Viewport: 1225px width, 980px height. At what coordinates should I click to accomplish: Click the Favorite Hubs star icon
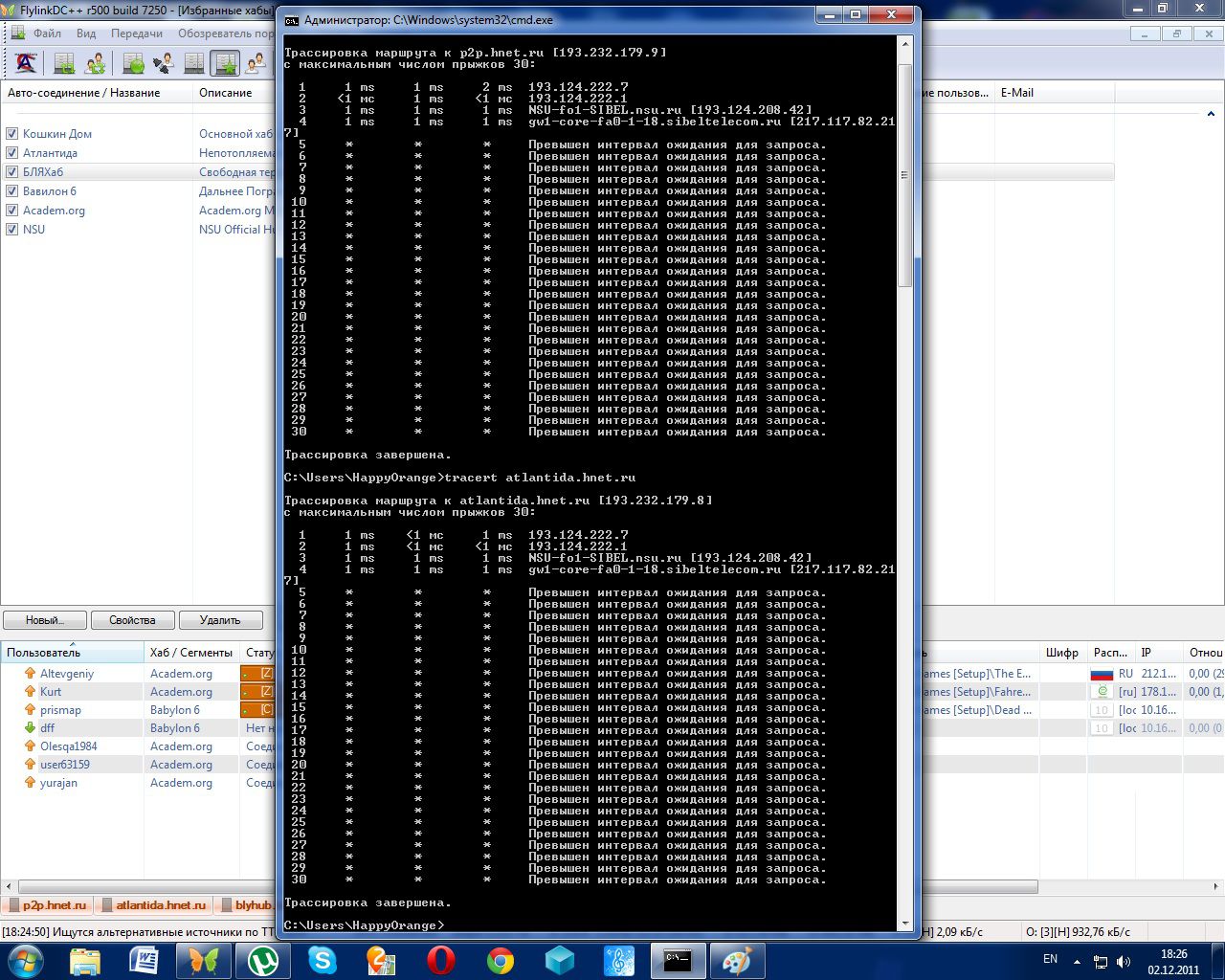tap(226, 63)
